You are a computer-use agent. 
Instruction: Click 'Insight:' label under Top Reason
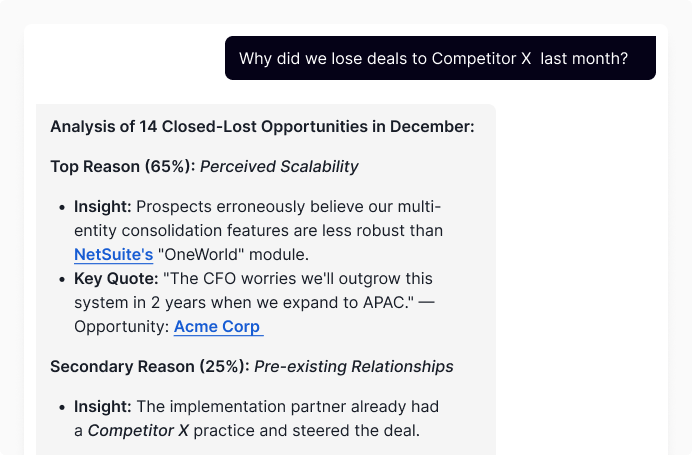pos(102,207)
